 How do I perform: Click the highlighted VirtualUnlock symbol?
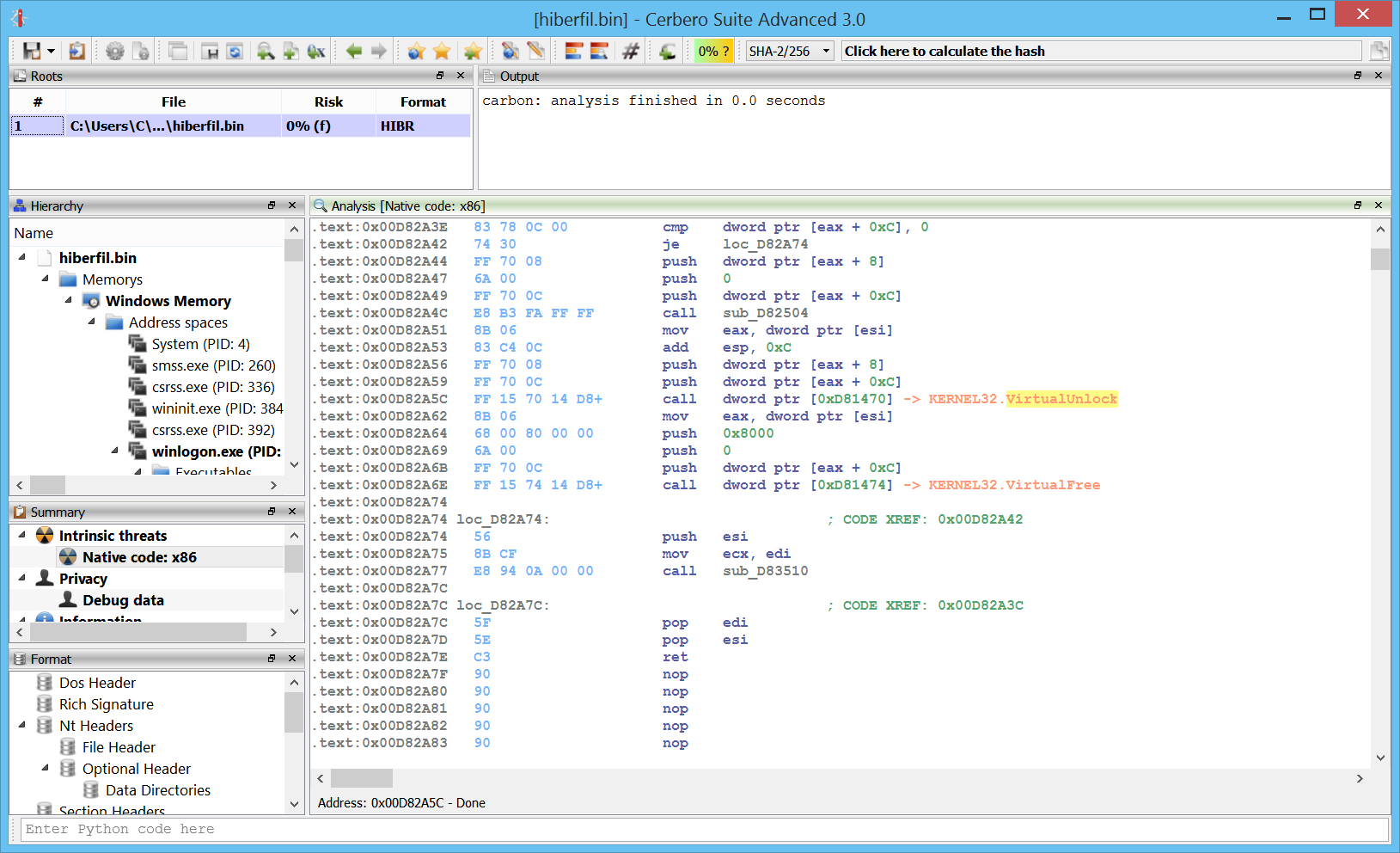[x=1061, y=399]
